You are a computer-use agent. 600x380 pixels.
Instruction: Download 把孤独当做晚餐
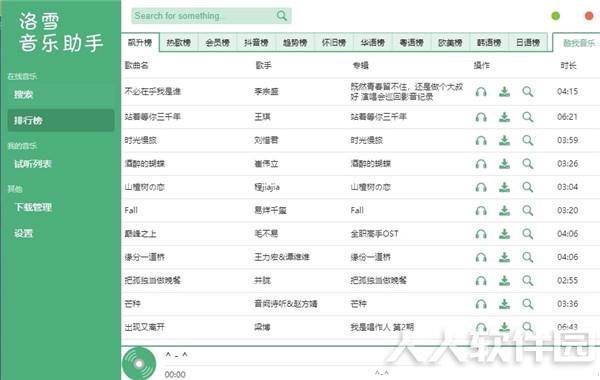tap(504, 281)
